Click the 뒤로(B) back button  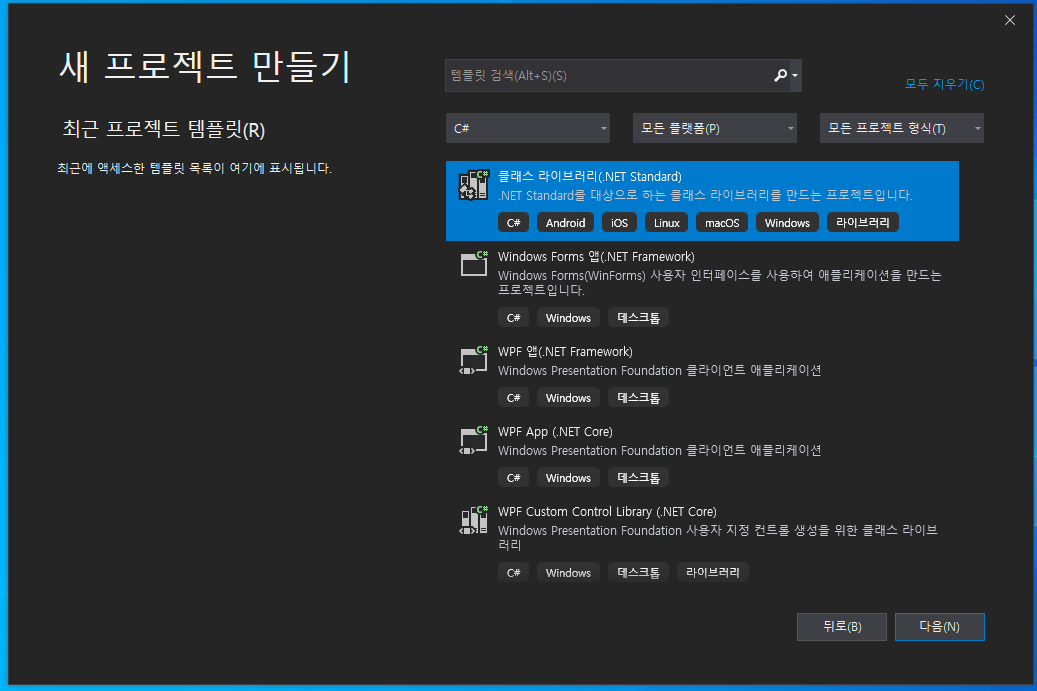click(x=841, y=627)
